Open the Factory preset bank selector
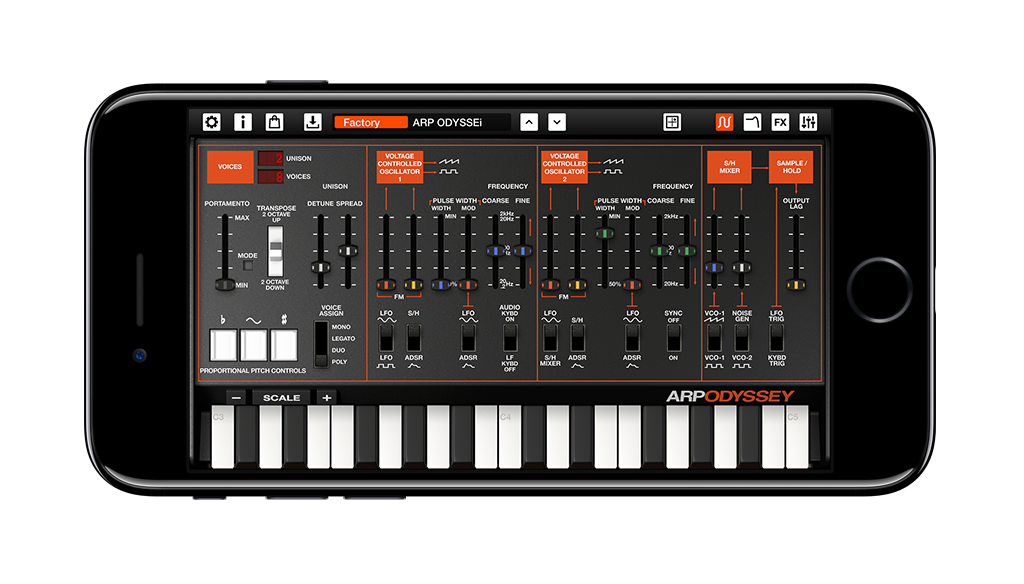 [370, 122]
